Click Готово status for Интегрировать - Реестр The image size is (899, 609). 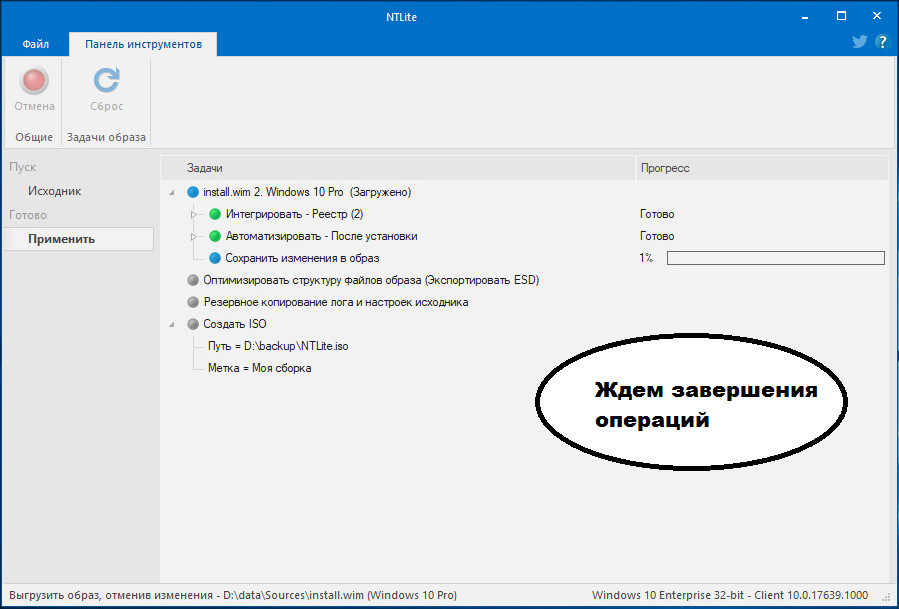click(x=657, y=214)
